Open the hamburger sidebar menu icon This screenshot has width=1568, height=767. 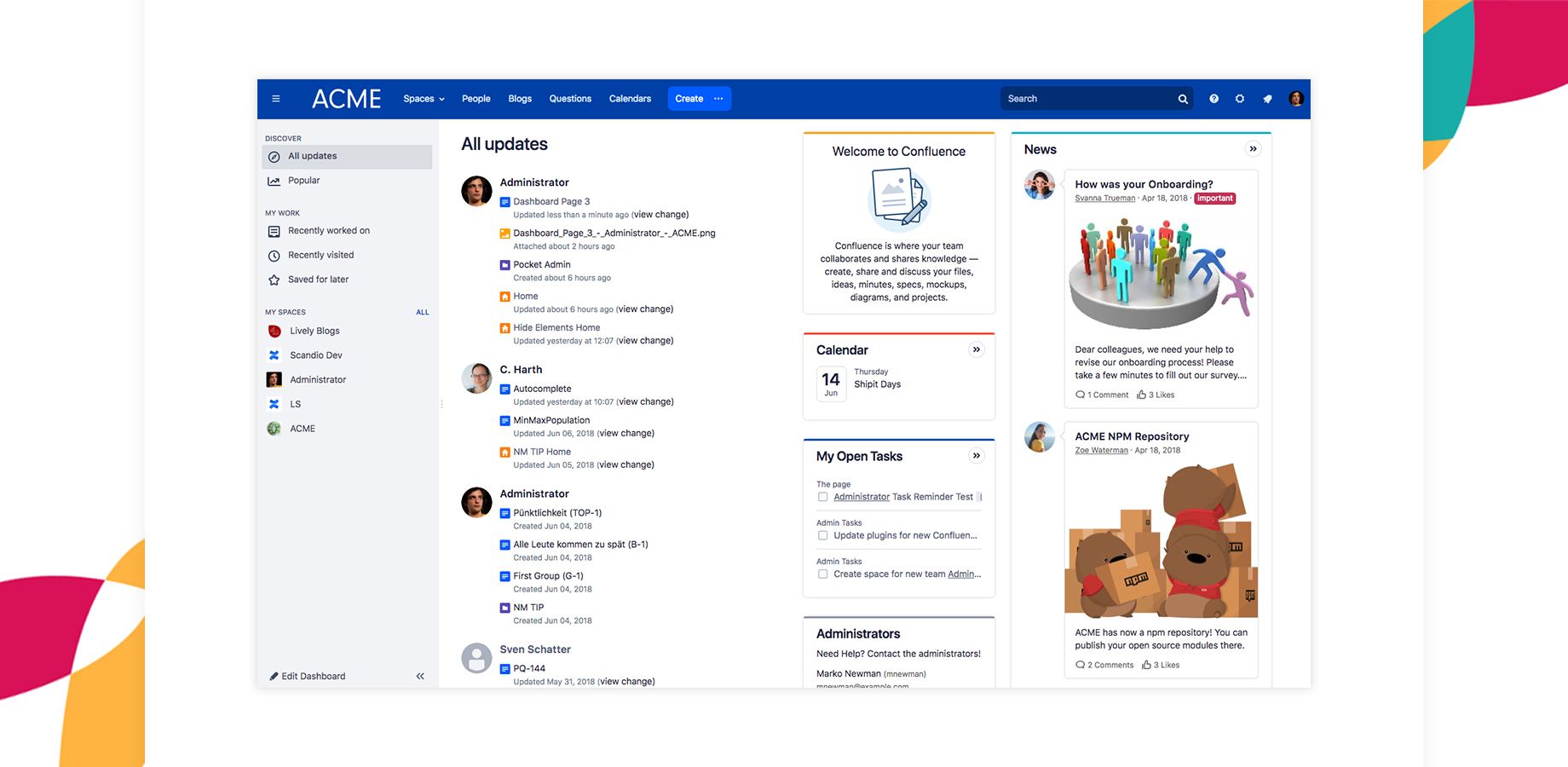pos(275,99)
